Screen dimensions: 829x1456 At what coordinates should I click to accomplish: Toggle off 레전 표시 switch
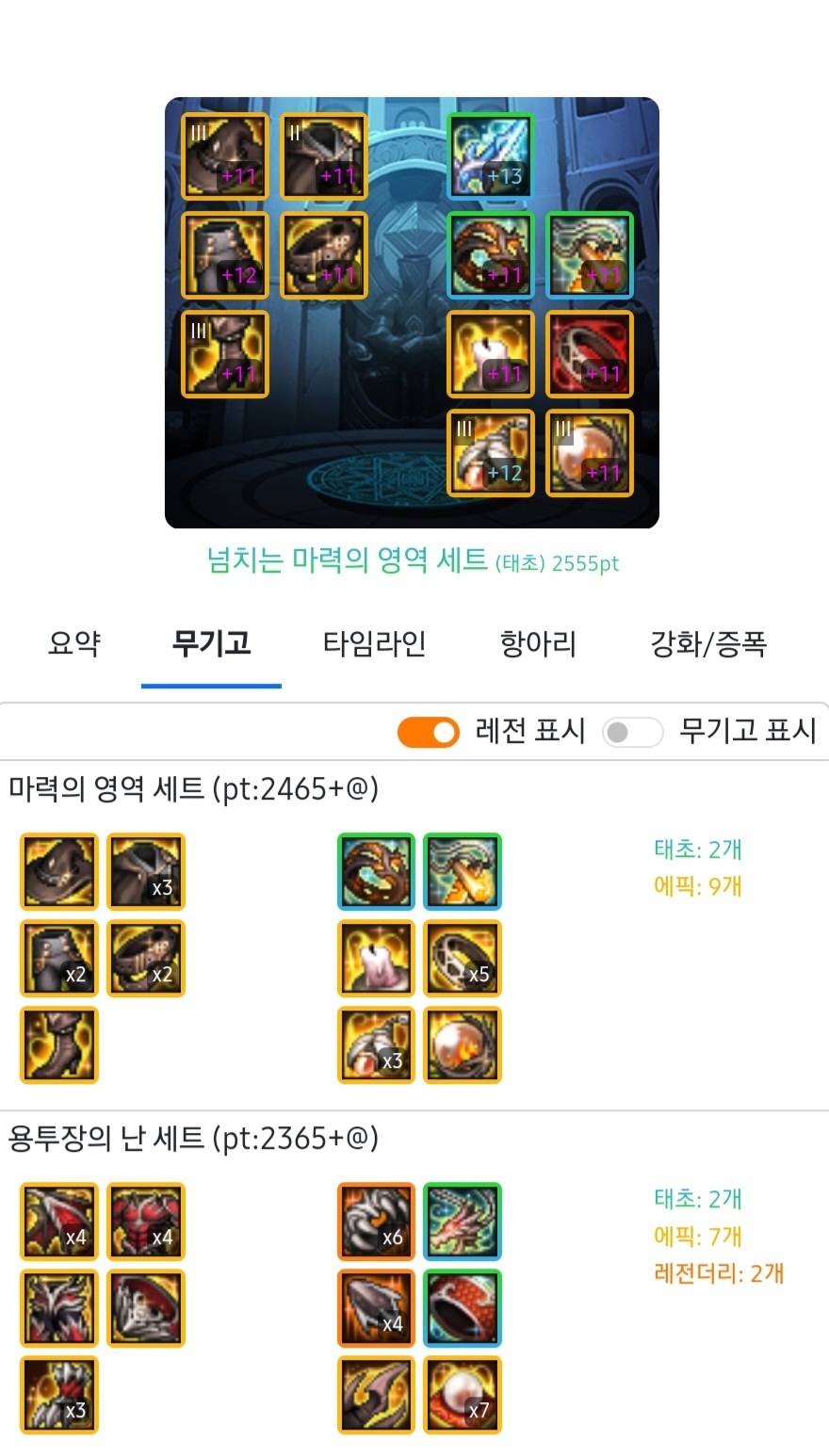coord(429,732)
